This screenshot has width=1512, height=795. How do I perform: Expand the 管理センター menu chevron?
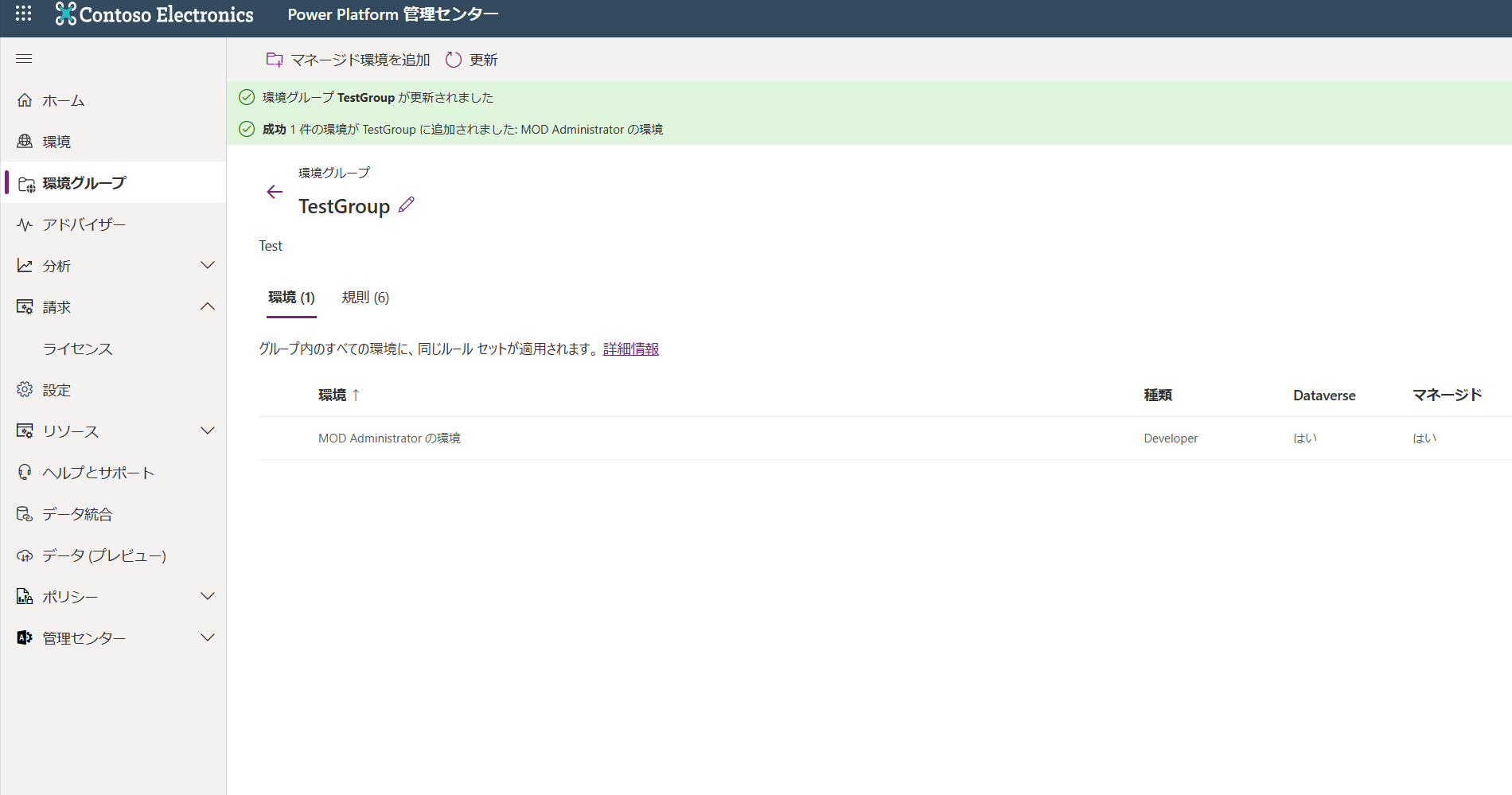[x=208, y=637]
